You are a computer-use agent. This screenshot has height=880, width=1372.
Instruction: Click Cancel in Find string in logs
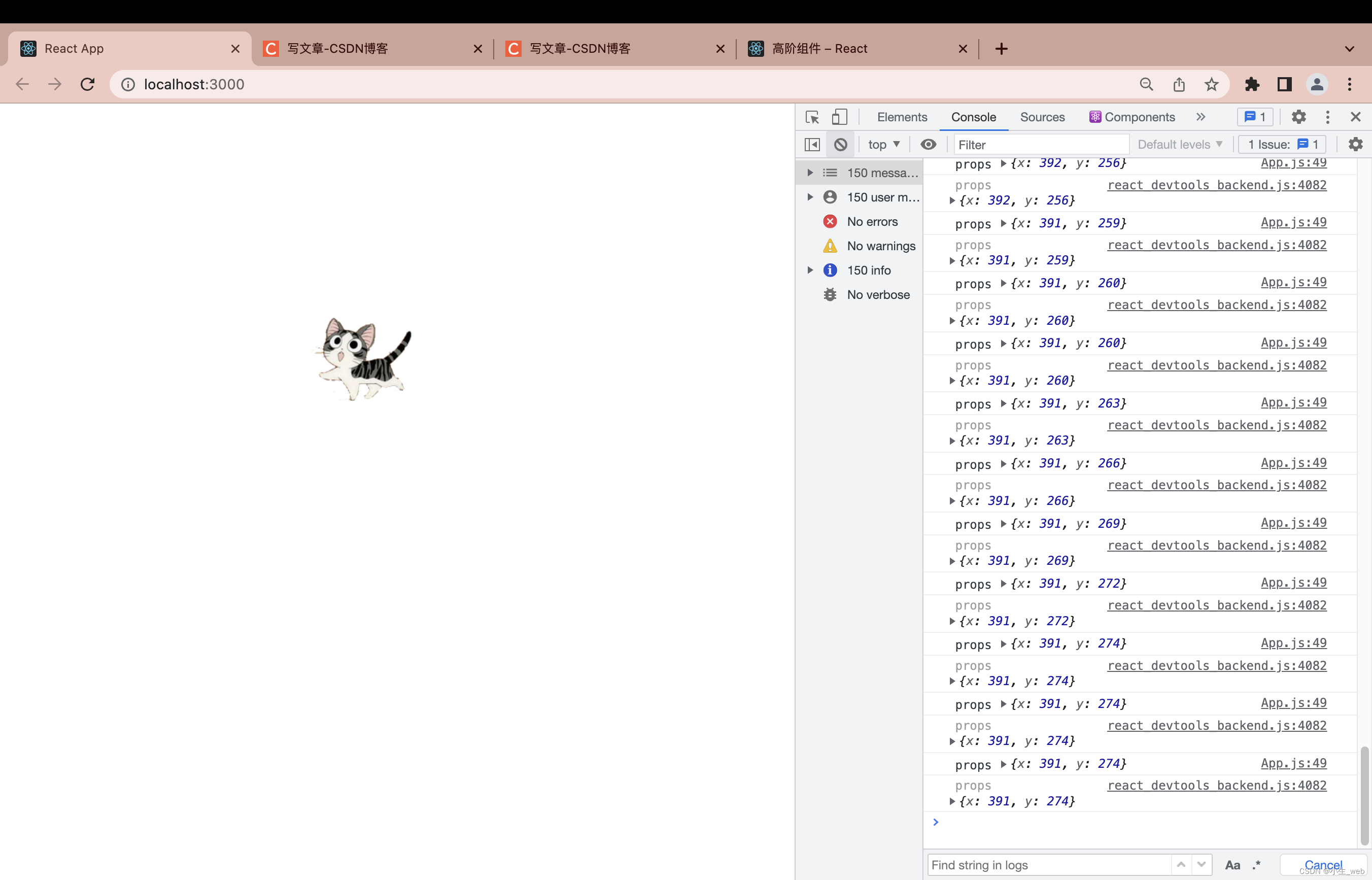pyautogui.click(x=1323, y=865)
